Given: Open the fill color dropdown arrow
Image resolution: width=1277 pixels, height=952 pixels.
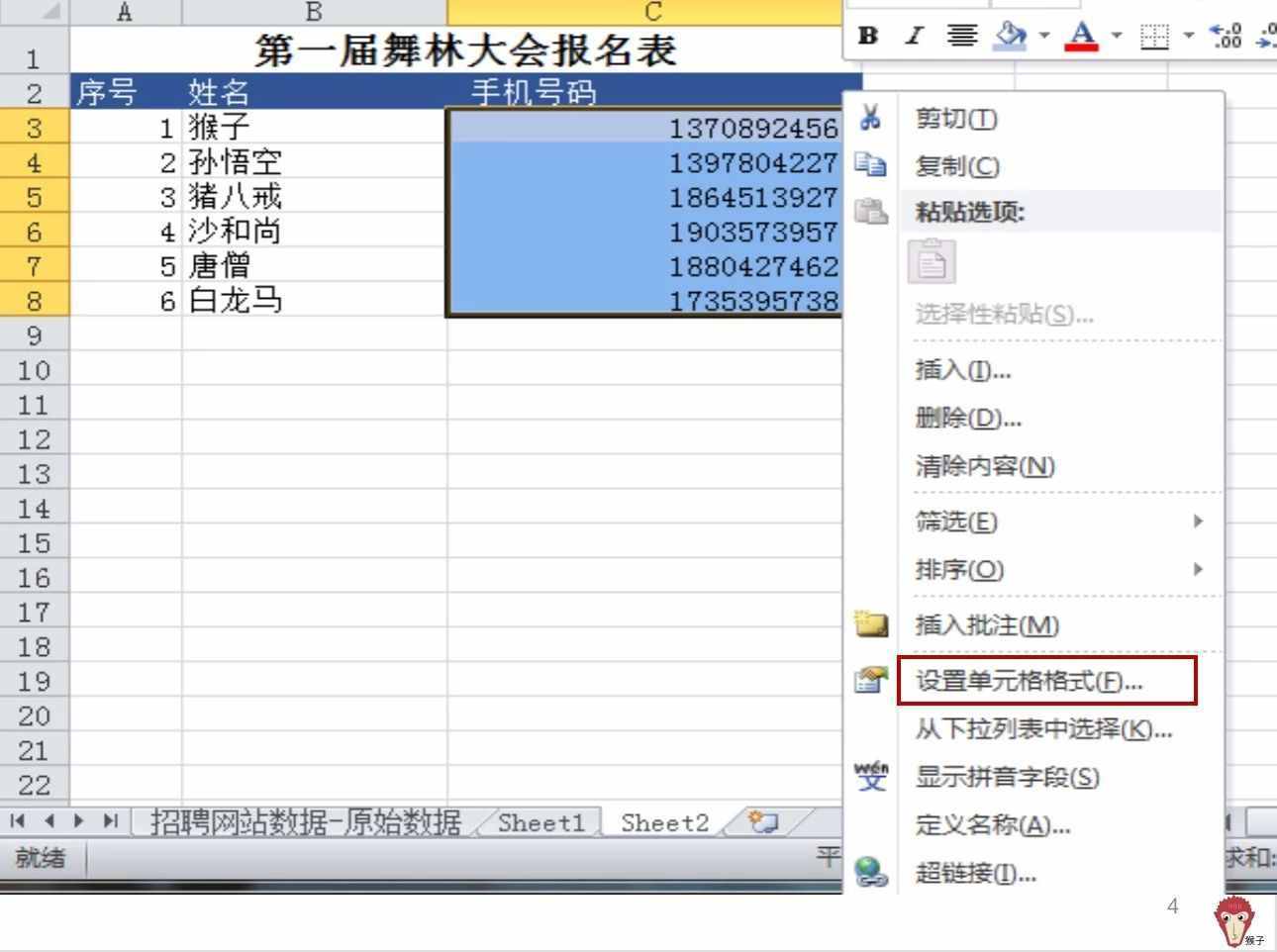Looking at the screenshot, I should pyautogui.click(x=1043, y=36).
